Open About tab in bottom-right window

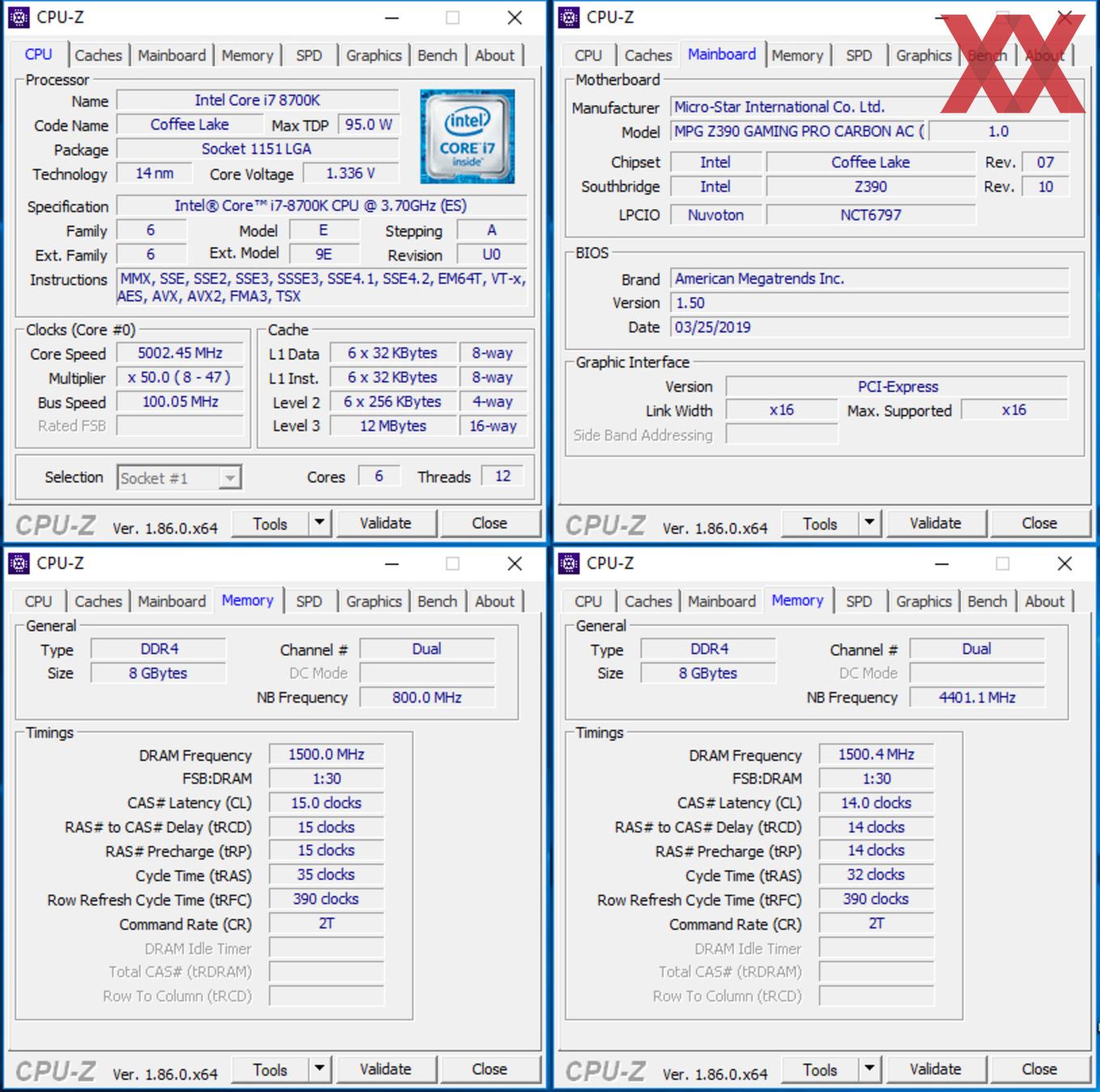1044,601
